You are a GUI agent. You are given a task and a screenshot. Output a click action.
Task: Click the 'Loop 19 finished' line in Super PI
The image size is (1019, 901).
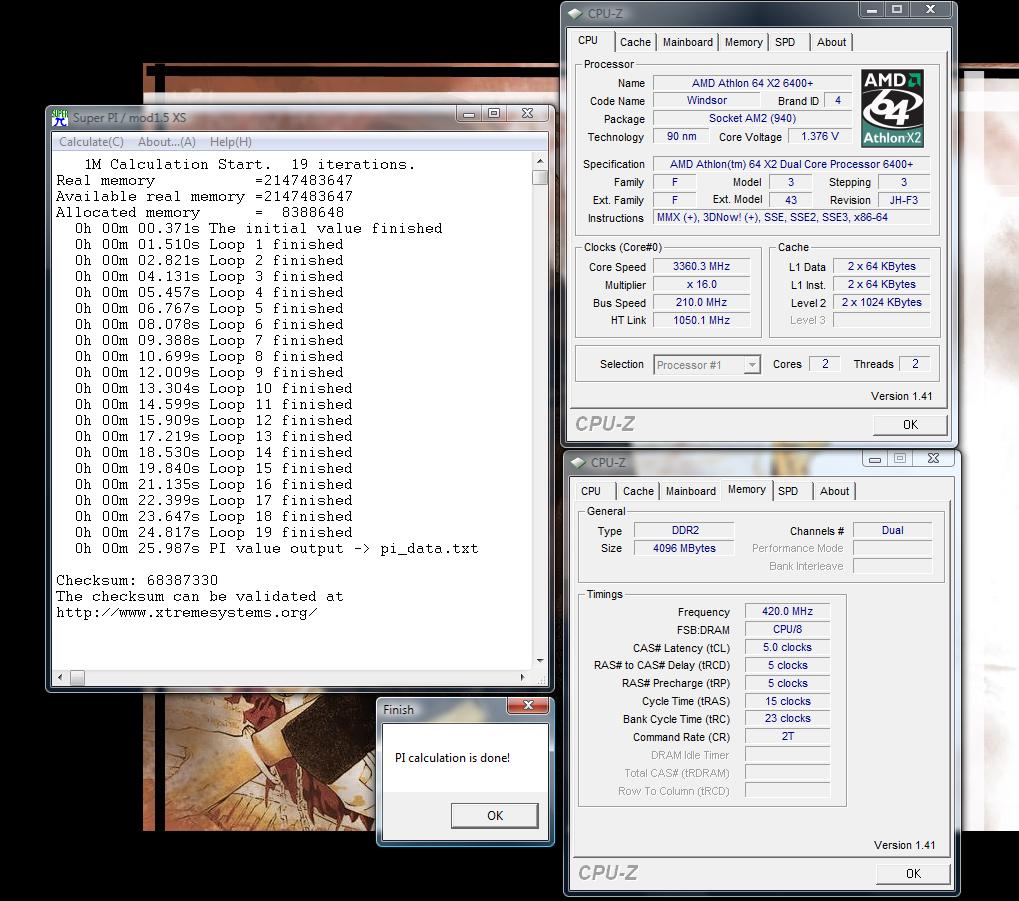point(280,532)
